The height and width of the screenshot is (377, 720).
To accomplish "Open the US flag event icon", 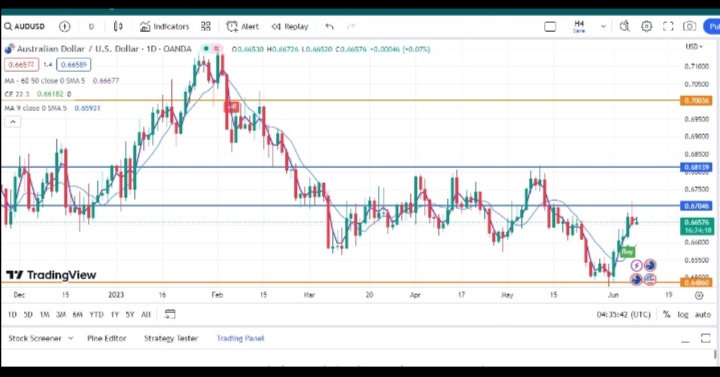I will click(650, 279).
